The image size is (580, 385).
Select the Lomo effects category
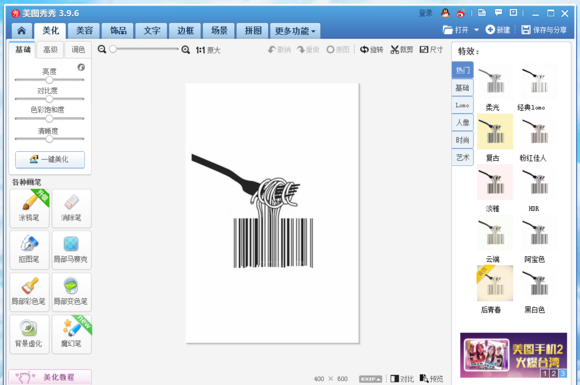(x=462, y=105)
